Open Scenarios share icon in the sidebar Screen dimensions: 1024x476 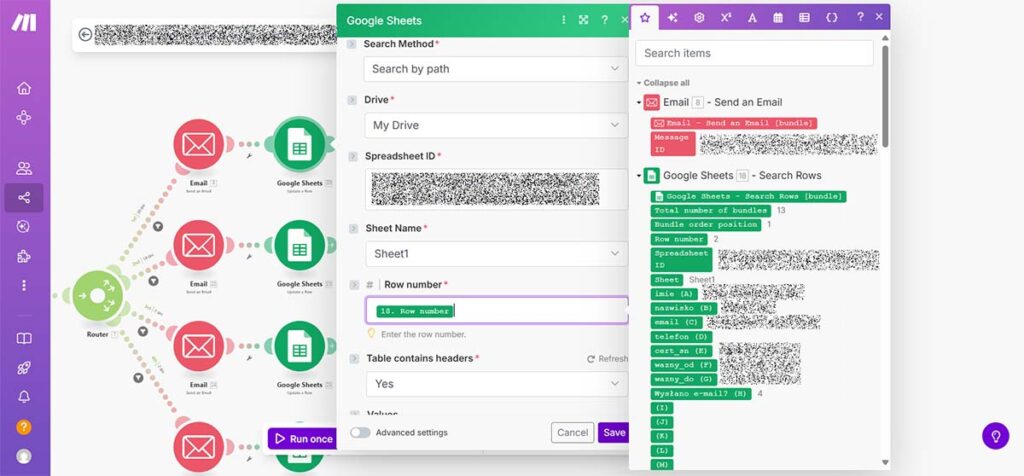click(24, 198)
